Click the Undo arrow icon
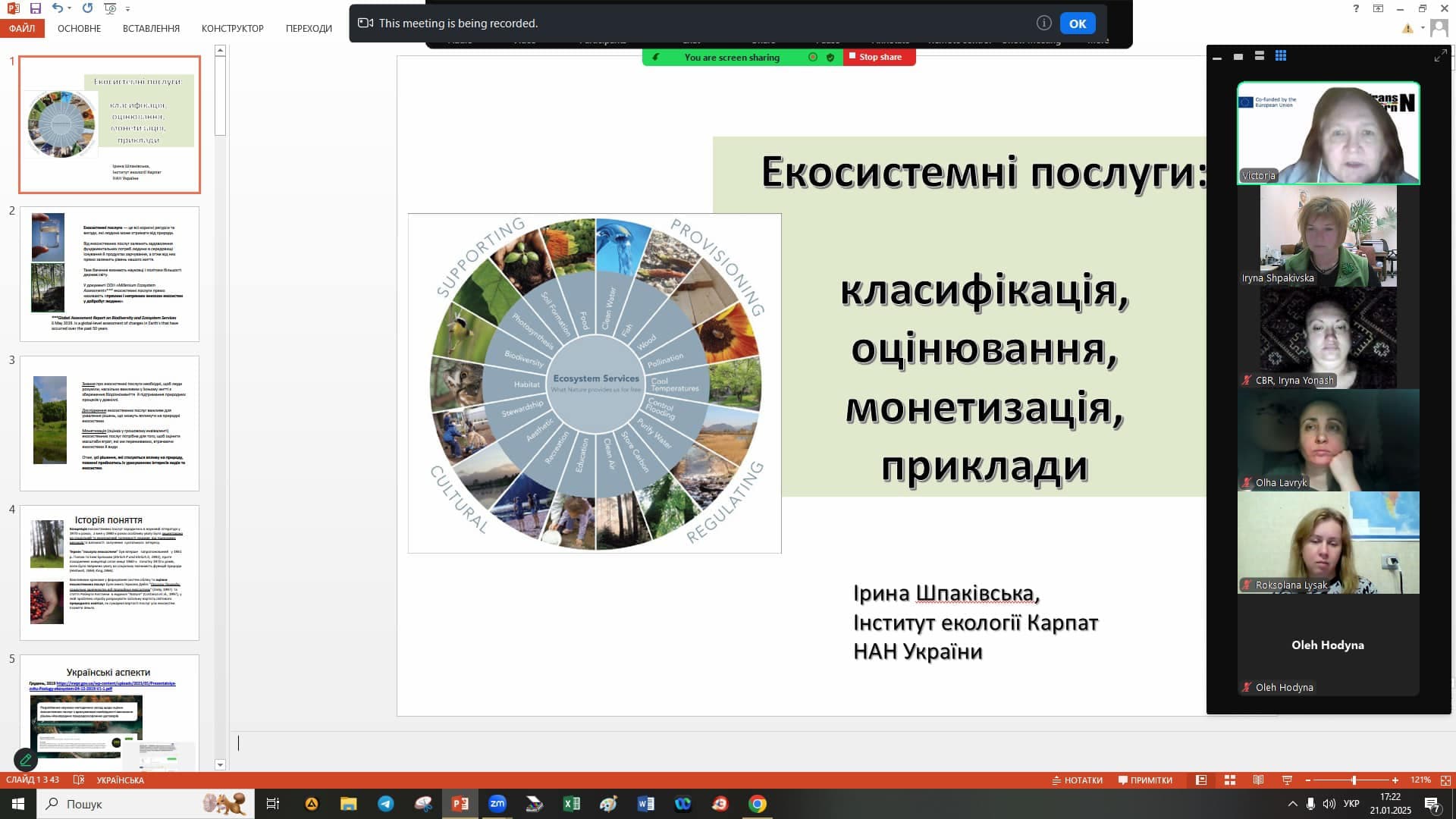1456x819 pixels. click(x=58, y=8)
